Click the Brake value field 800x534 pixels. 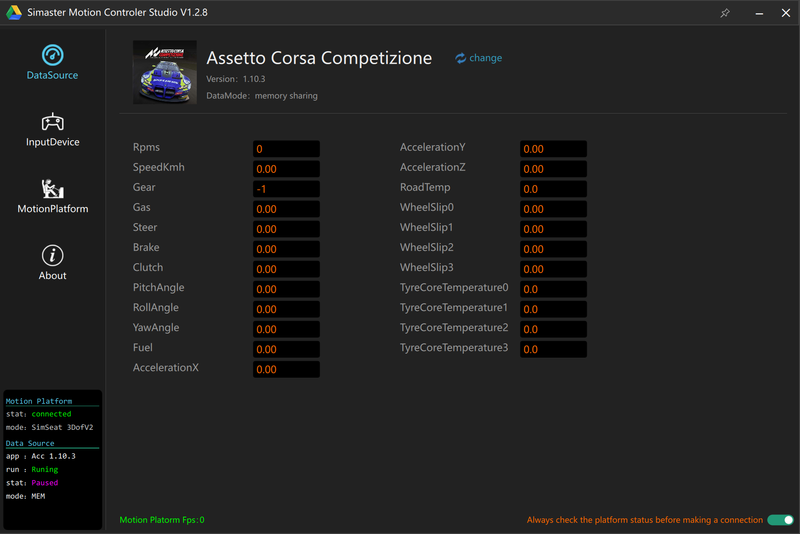[286, 249]
